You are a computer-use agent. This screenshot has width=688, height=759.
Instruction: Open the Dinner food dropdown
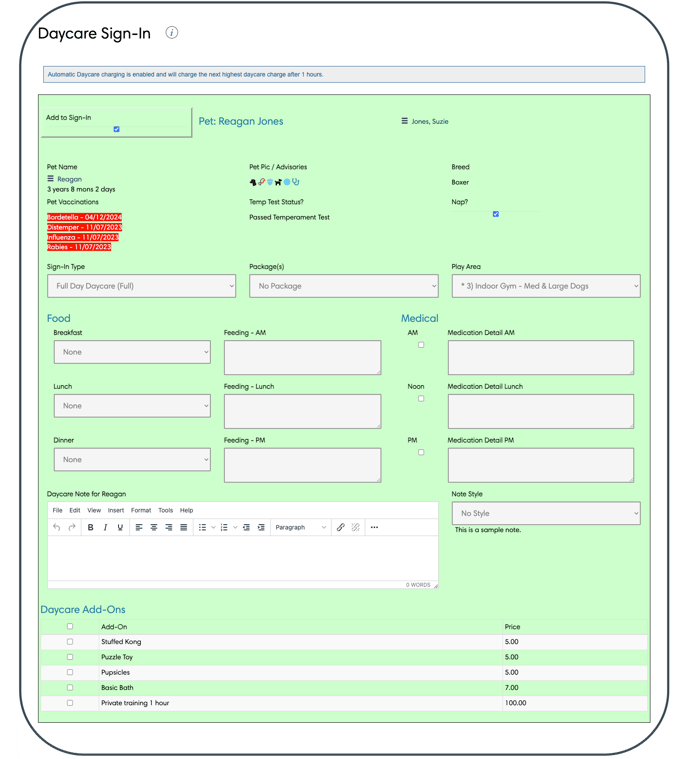pos(132,459)
